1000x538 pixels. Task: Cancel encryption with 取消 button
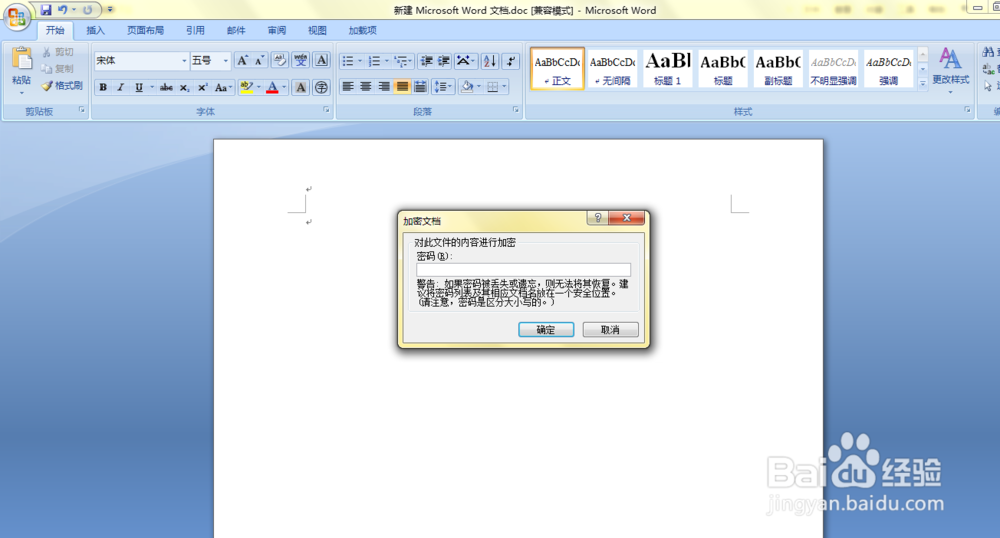(610, 330)
